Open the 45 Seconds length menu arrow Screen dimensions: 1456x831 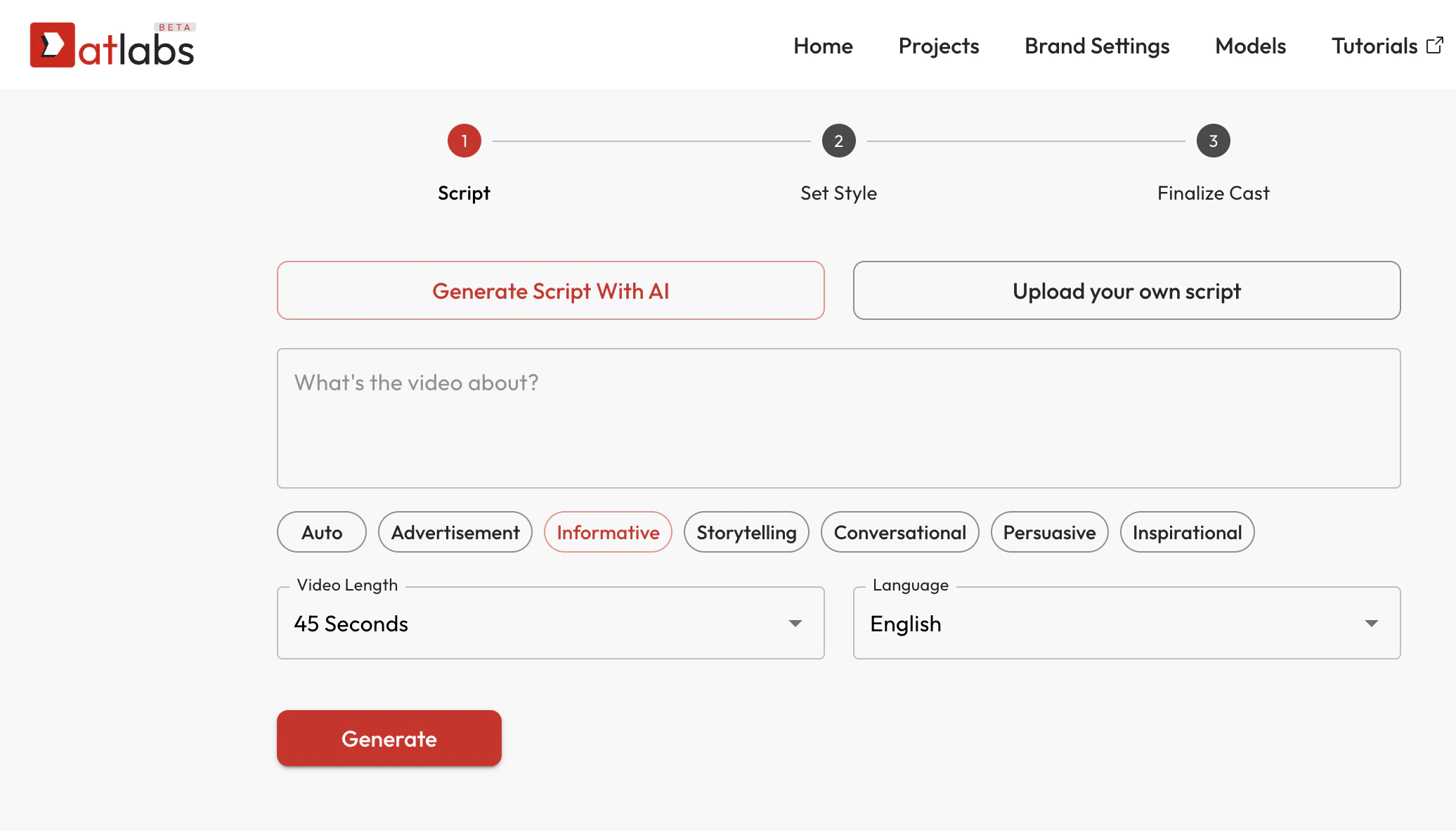point(795,623)
